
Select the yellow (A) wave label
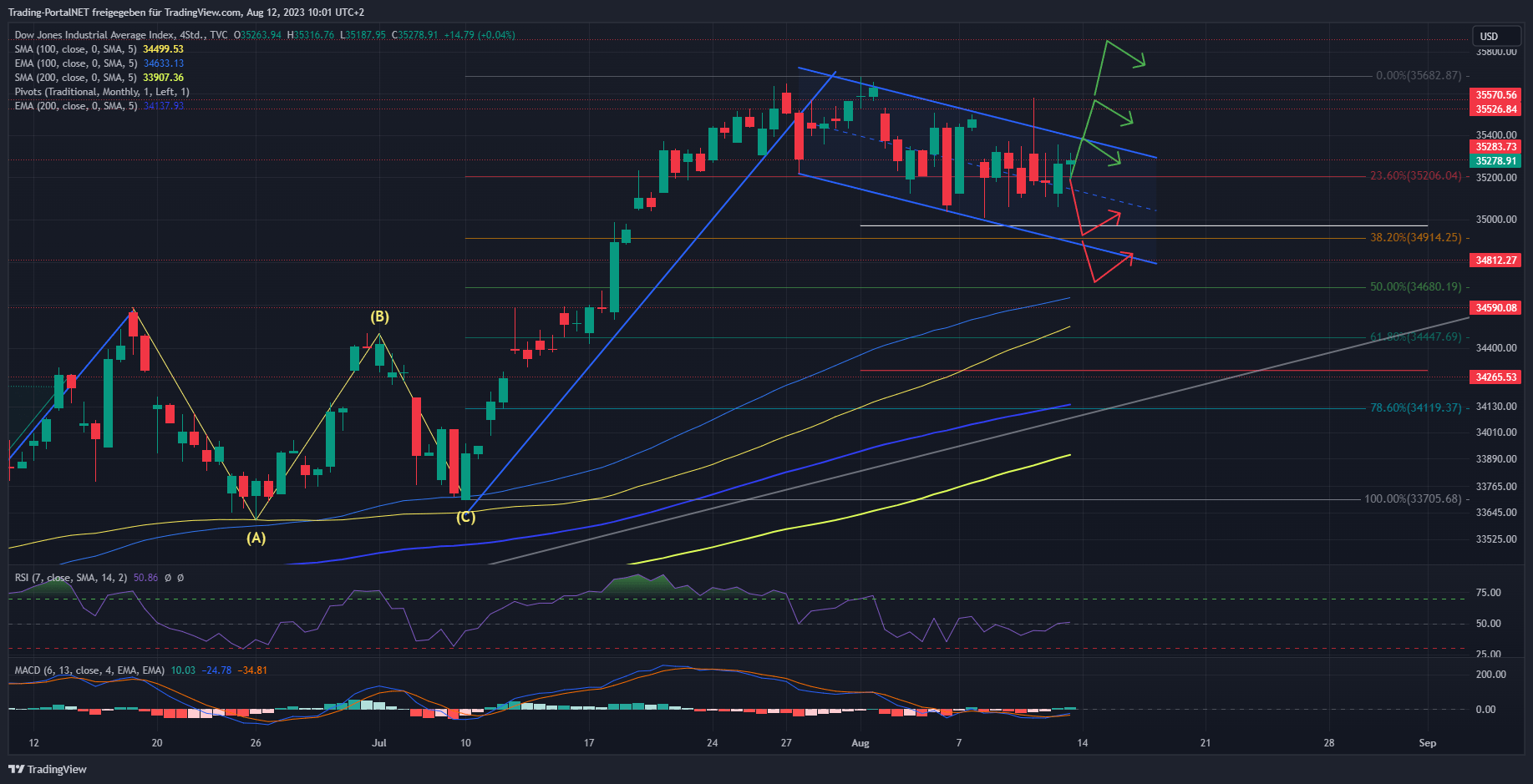[256, 539]
